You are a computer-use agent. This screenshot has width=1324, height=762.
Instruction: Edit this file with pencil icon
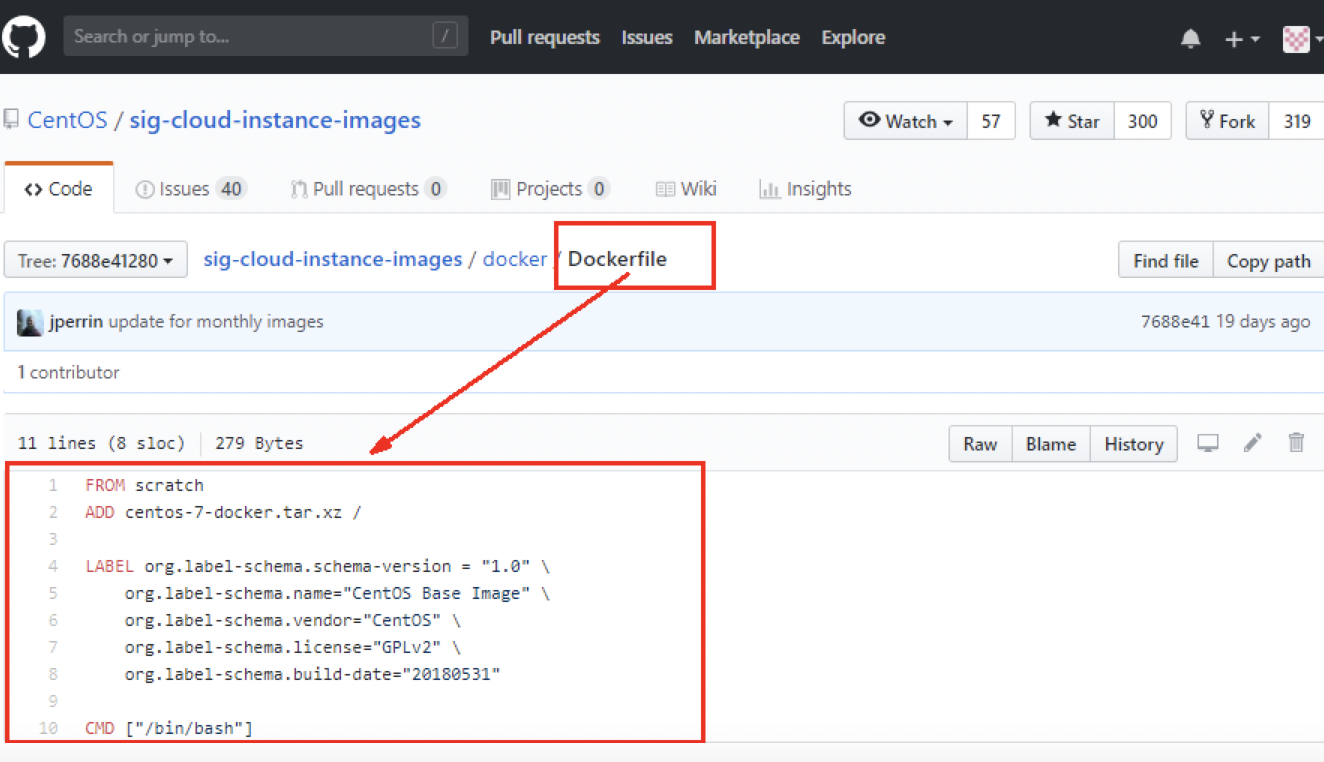point(1252,442)
